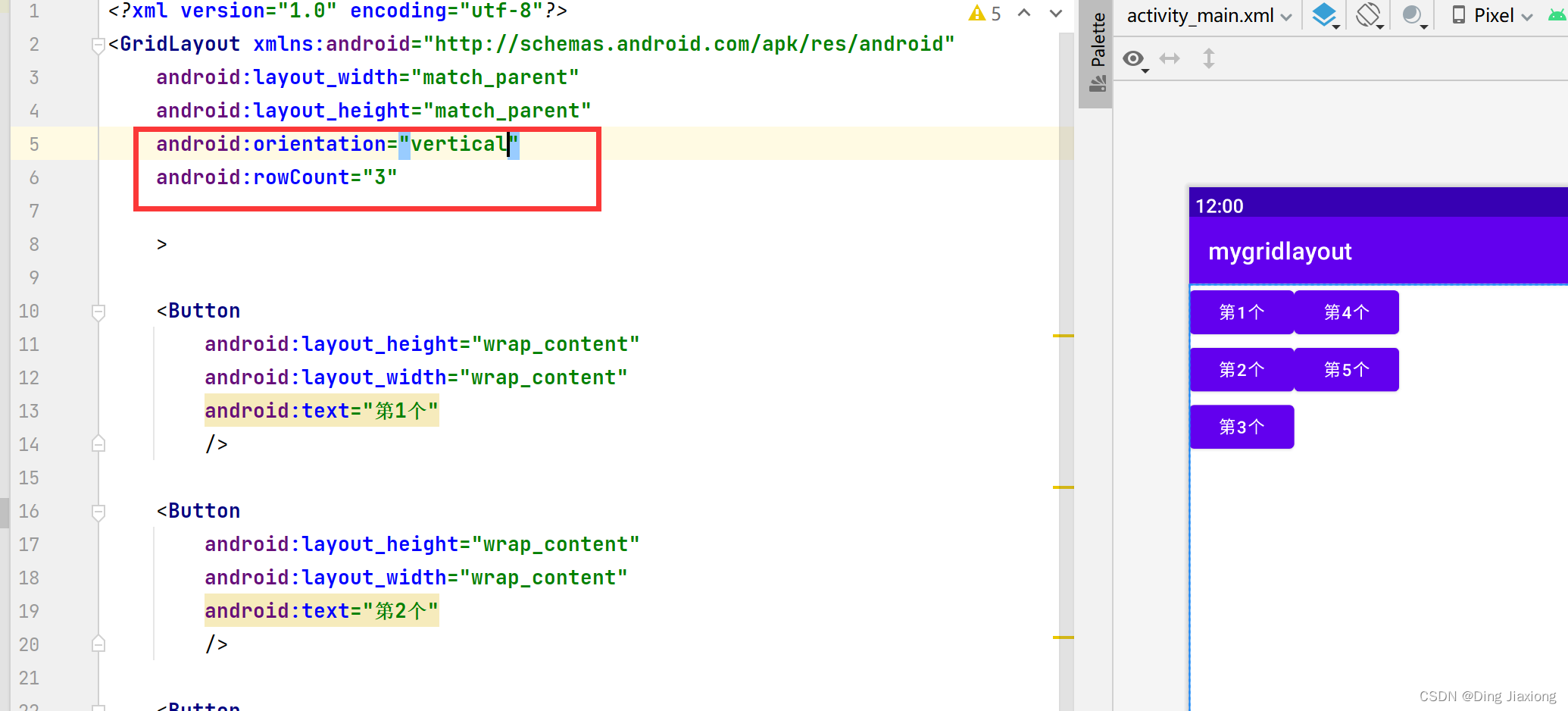Click the closing bracket on line 8
The height and width of the screenshot is (711, 1568).
161,244
